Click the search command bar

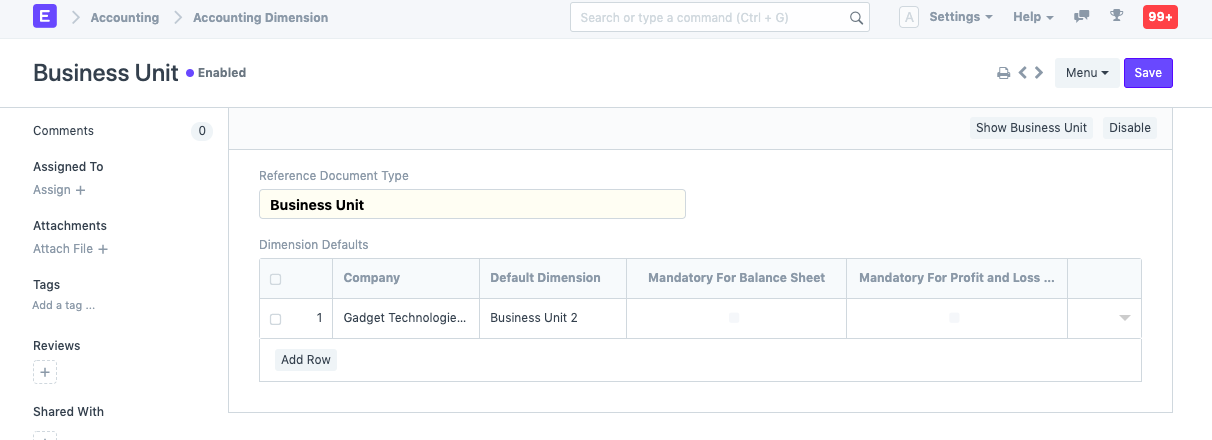pyautogui.click(x=712, y=17)
